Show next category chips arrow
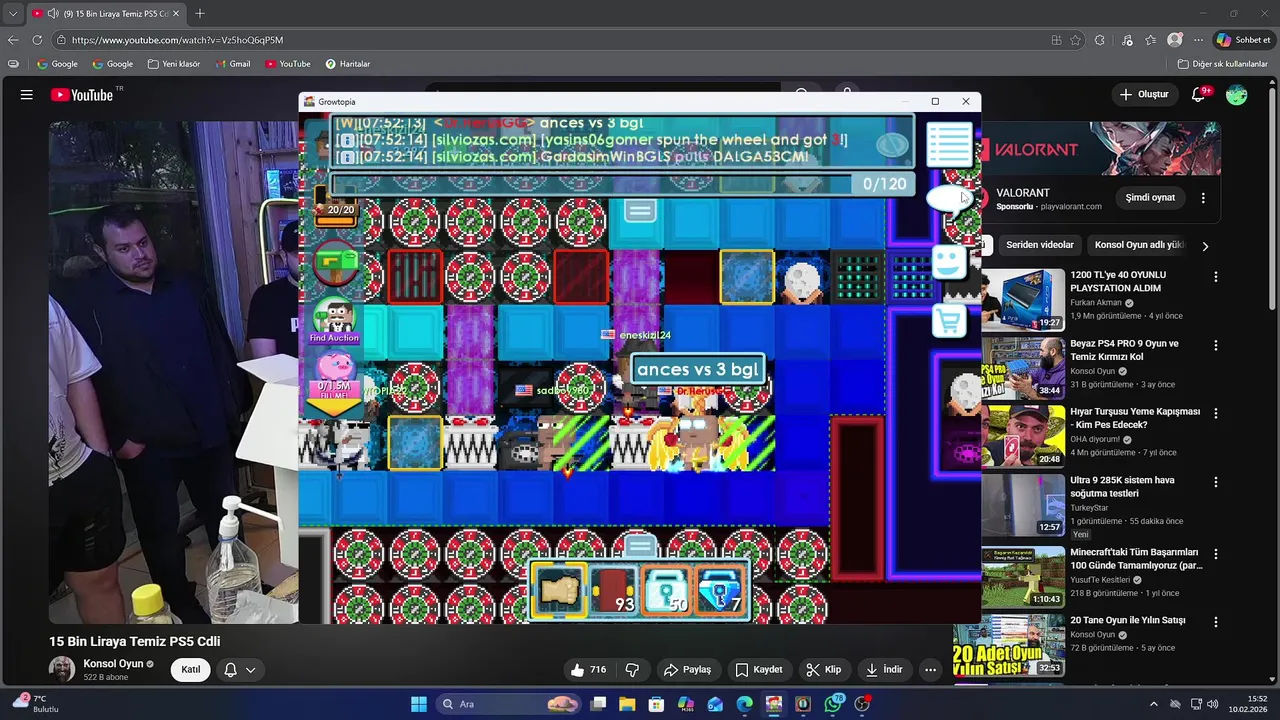Screen dimensions: 1280x720 tap(1205, 246)
